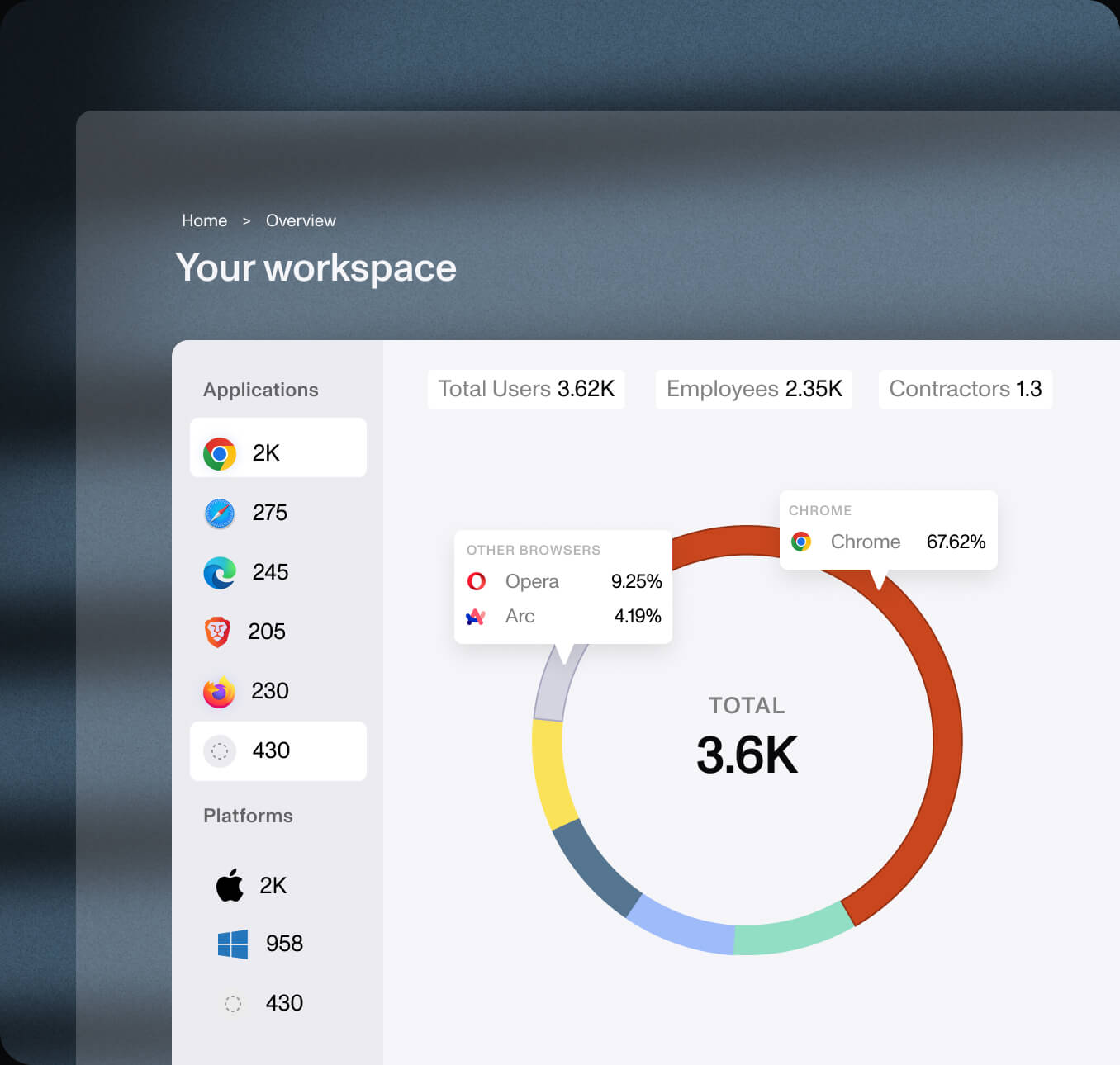The height and width of the screenshot is (1065, 1120).
Task: Click the Overview breadcrumb link
Action: click(301, 220)
